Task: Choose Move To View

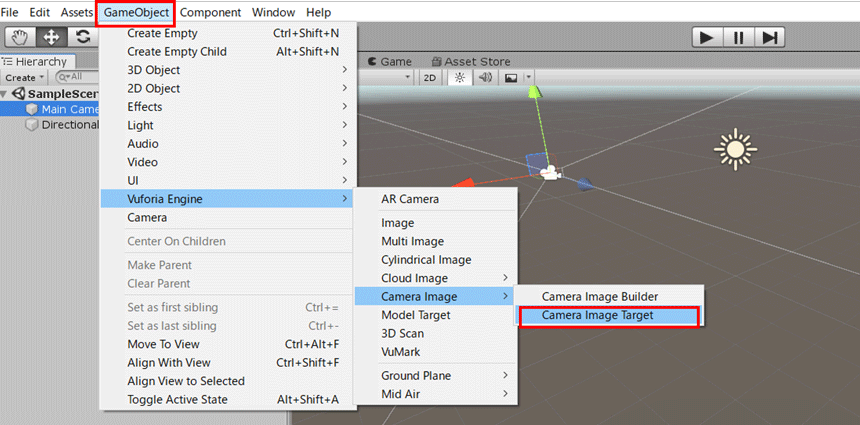Action: 229,344
